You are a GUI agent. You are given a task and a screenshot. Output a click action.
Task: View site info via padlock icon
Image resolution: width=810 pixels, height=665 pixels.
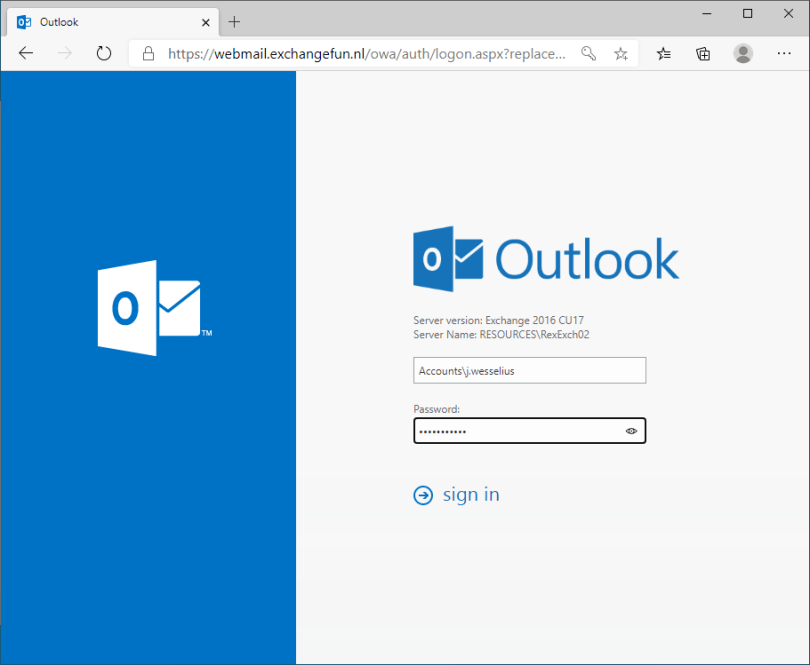pos(149,54)
